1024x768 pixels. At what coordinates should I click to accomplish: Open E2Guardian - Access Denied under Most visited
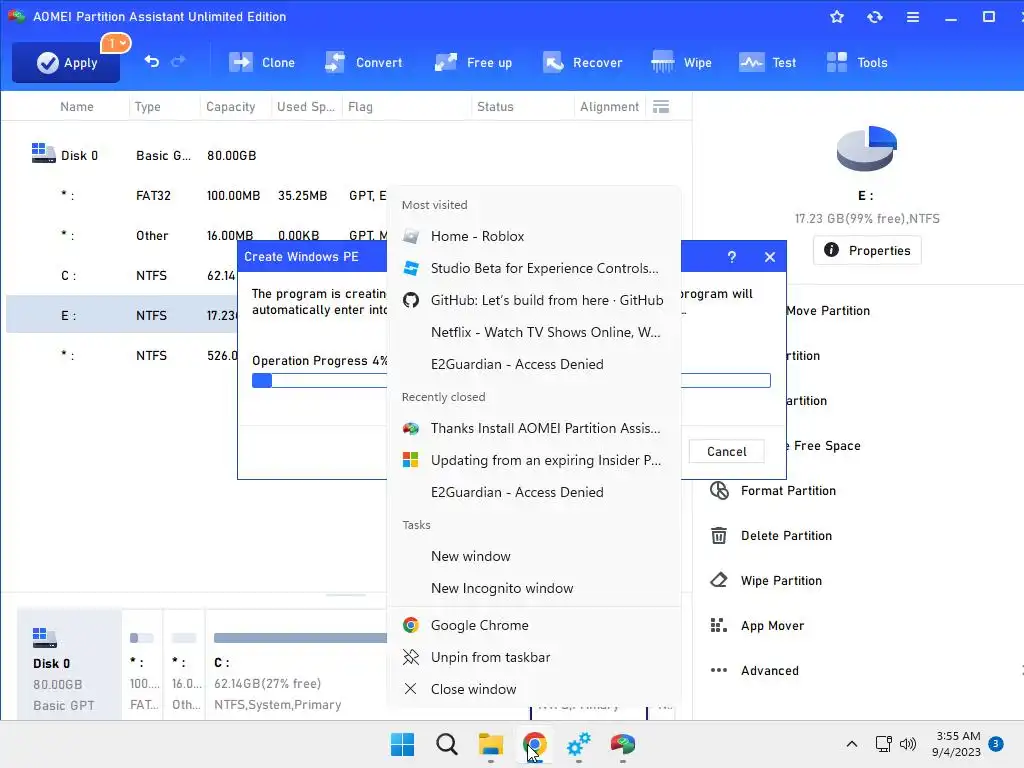click(x=534, y=364)
